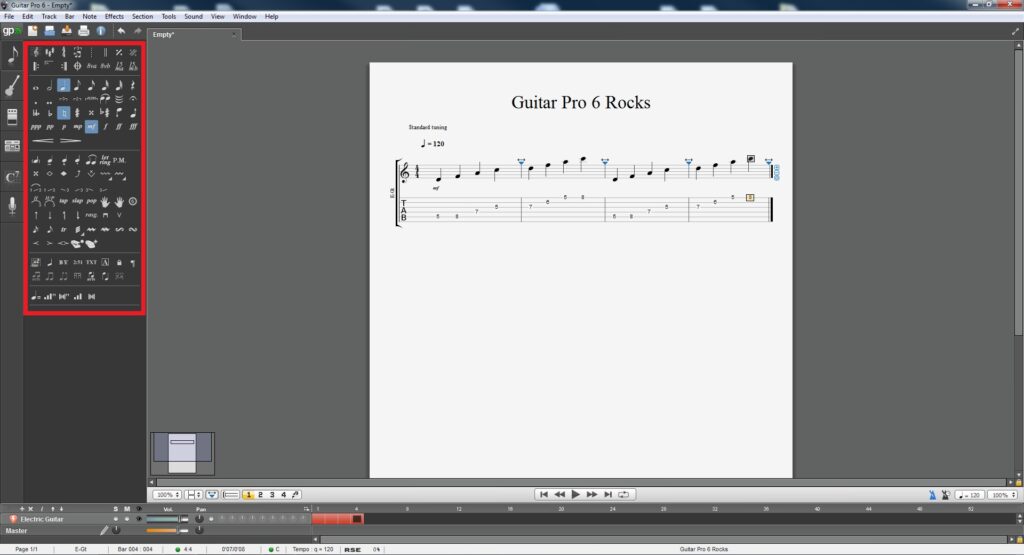Toggle the blue metronome icon
1024x555 pixels.
[x=932, y=495]
